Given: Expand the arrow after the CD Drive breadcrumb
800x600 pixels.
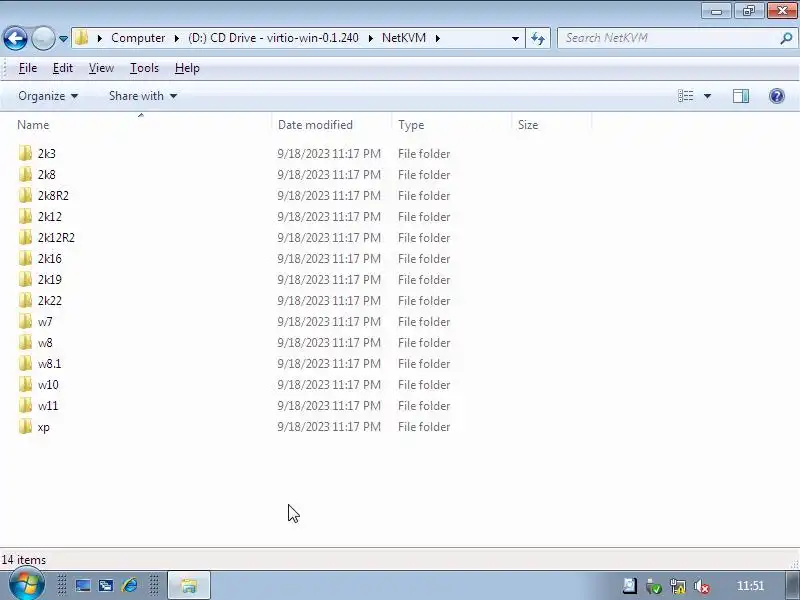Looking at the screenshot, I should click(370, 38).
